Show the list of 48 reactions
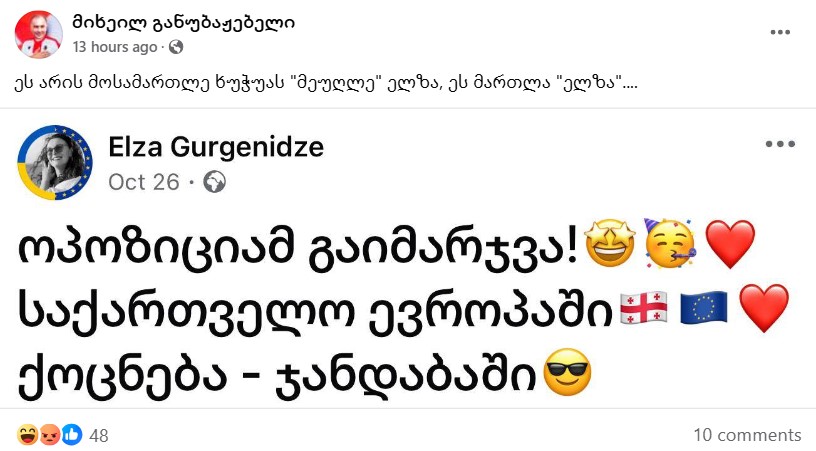Viewport: 816px width, 451px height. coord(99,435)
